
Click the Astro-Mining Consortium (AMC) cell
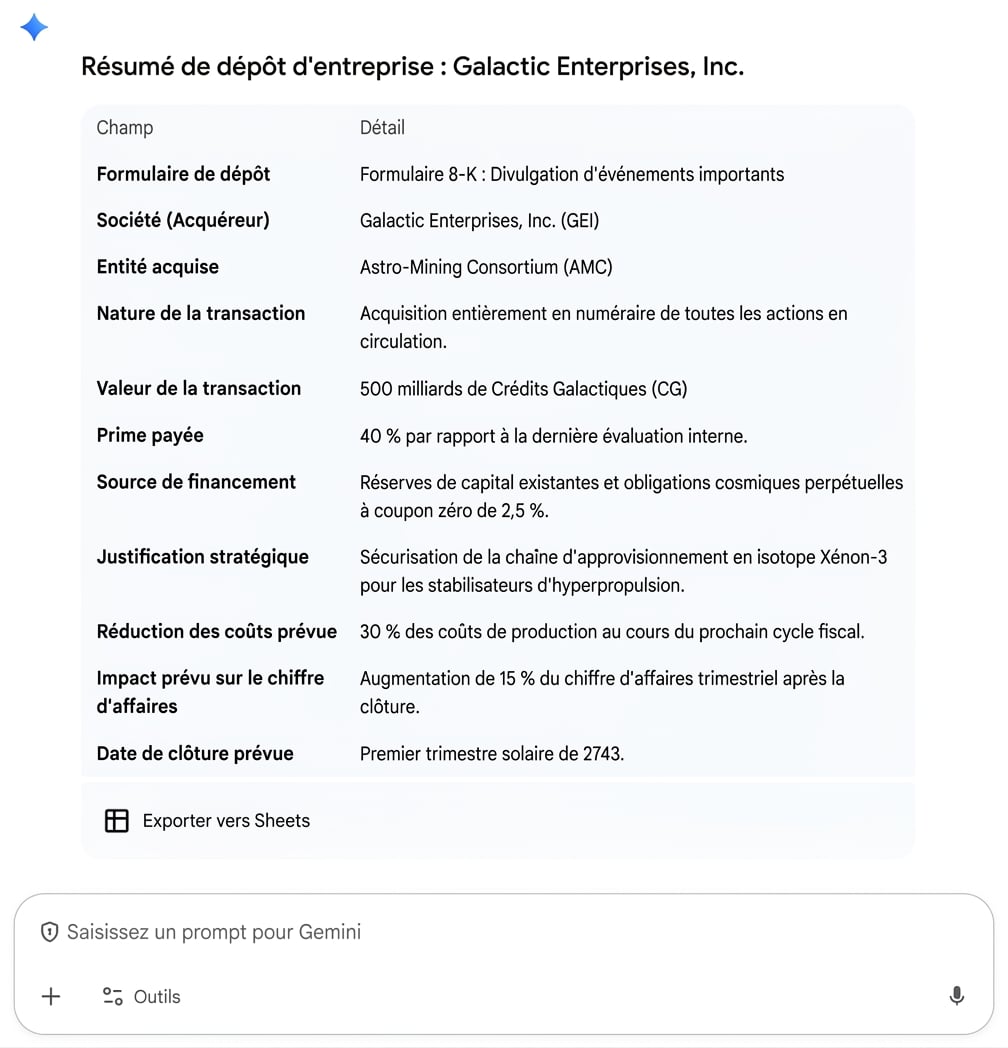(x=486, y=267)
